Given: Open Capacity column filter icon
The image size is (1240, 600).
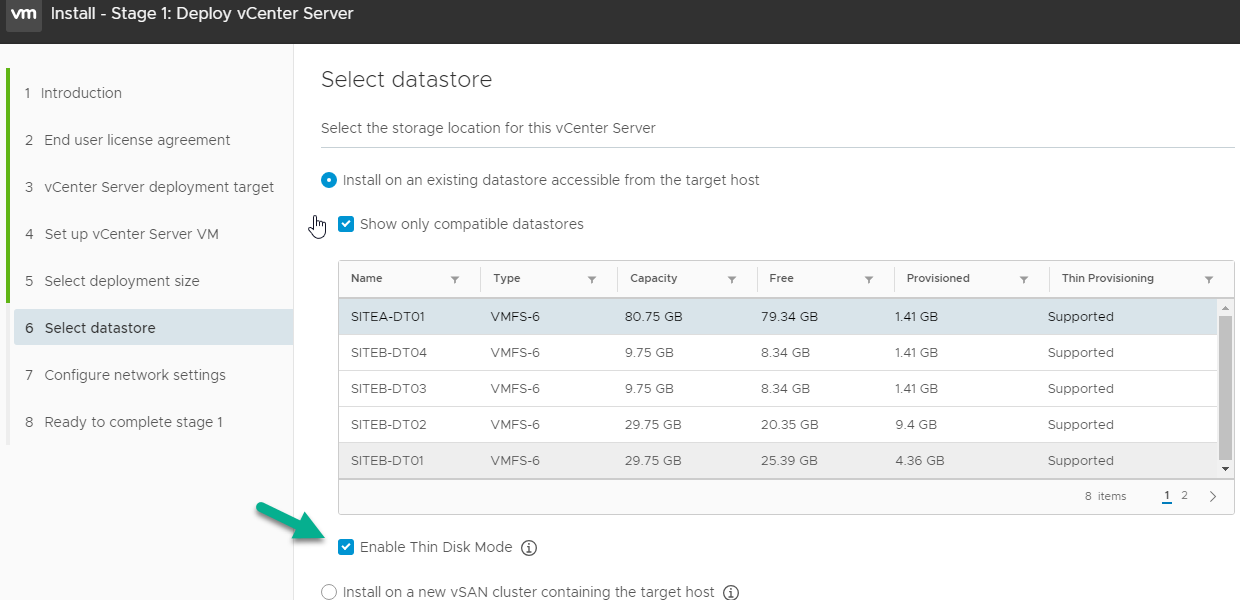Looking at the screenshot, I should pos(732,280).
